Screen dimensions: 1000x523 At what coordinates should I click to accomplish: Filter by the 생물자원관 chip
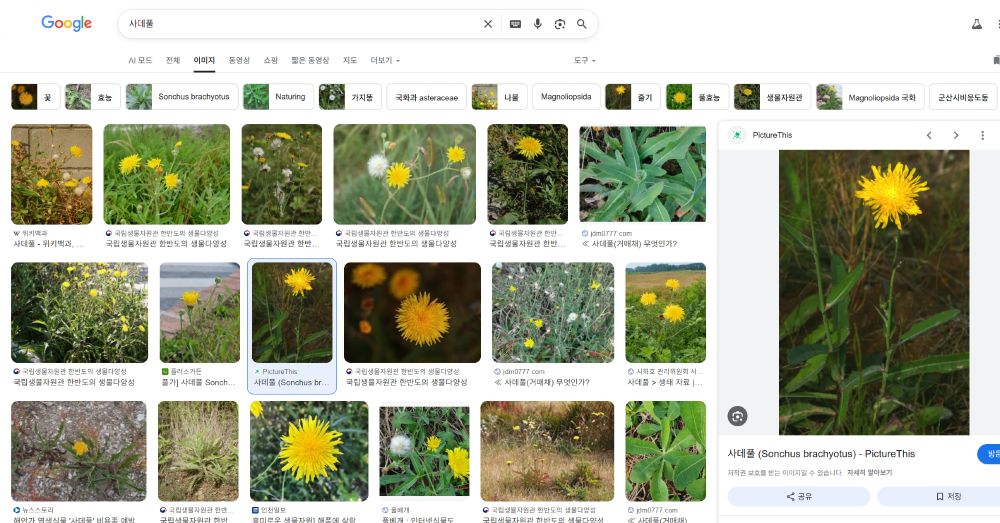pyautogui.click(x=772, y=97)
